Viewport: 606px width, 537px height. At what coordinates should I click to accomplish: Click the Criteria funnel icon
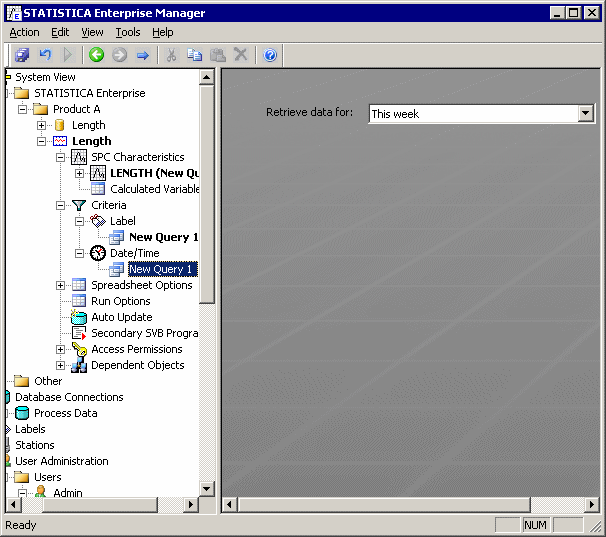click(x=79, y=205)
